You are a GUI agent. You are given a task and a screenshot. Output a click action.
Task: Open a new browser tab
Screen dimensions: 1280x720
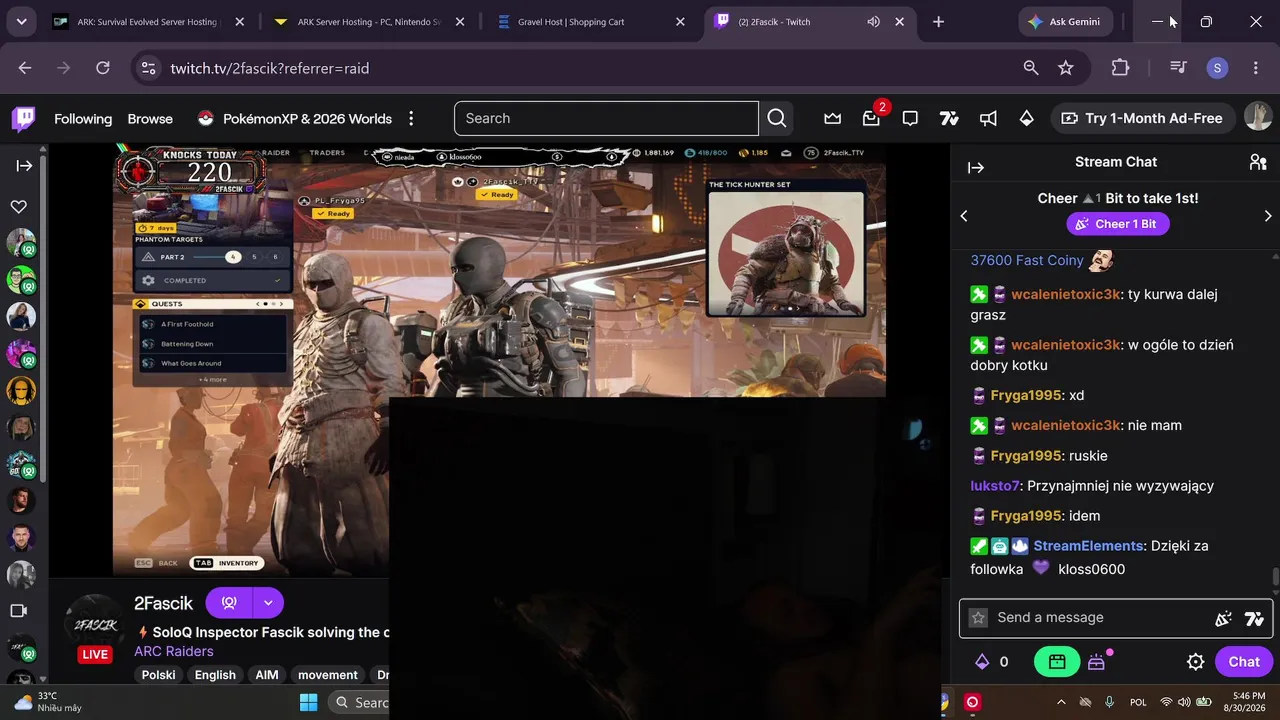pos(938,22)
